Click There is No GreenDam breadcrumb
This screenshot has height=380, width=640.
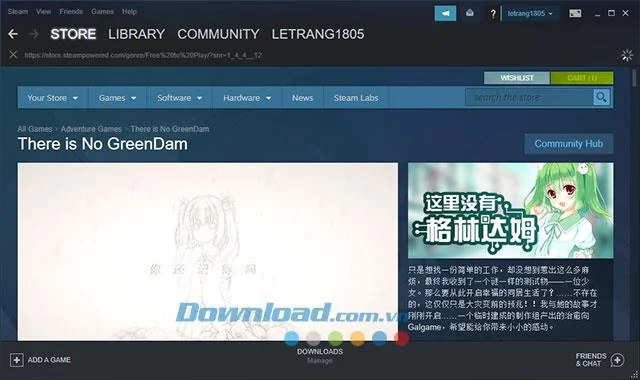tap(170, 129)
